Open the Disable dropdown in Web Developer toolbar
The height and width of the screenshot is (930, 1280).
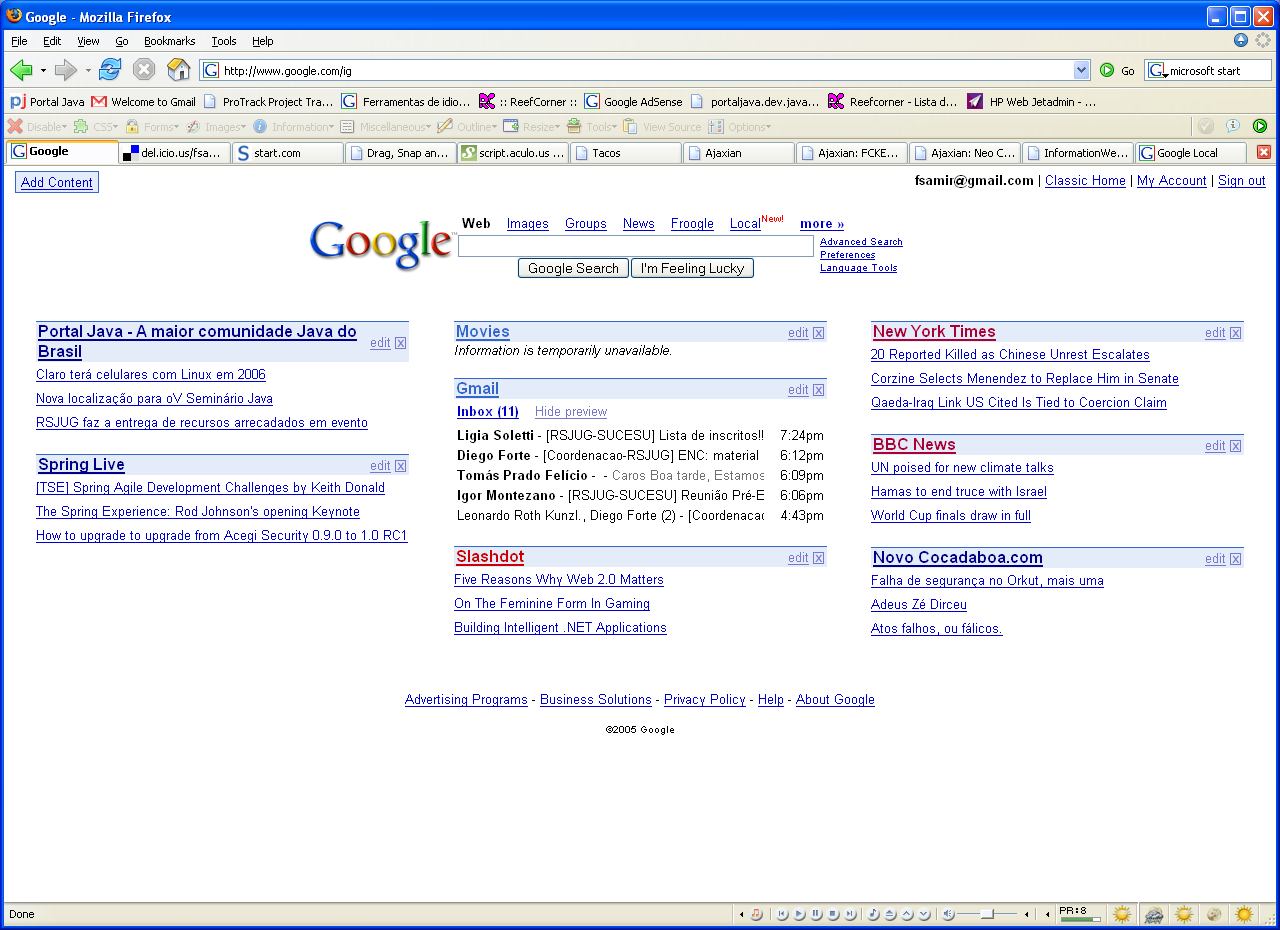pos(37,127)
